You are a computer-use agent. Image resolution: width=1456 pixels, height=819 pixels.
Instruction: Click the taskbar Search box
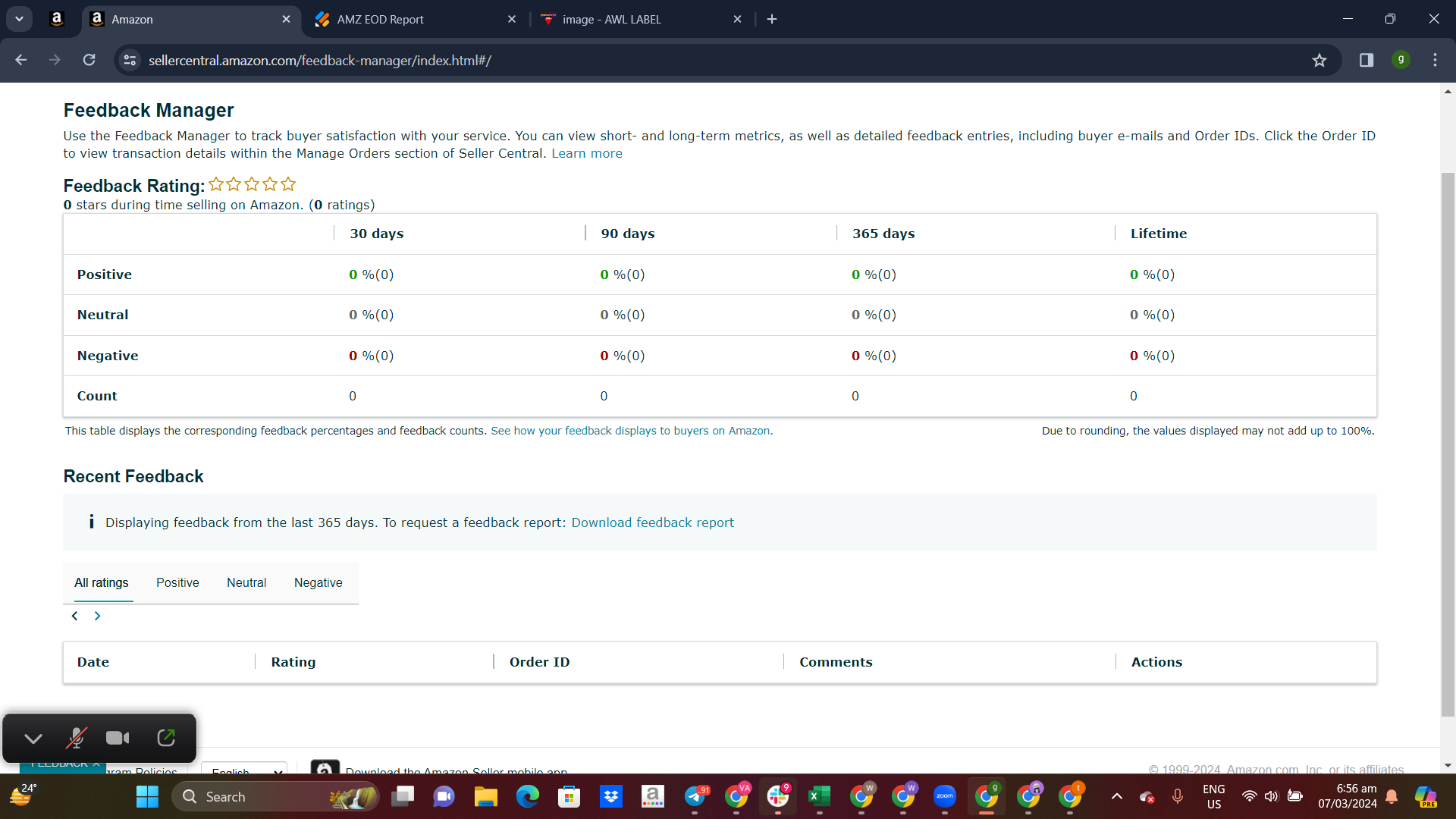point(277,796)
